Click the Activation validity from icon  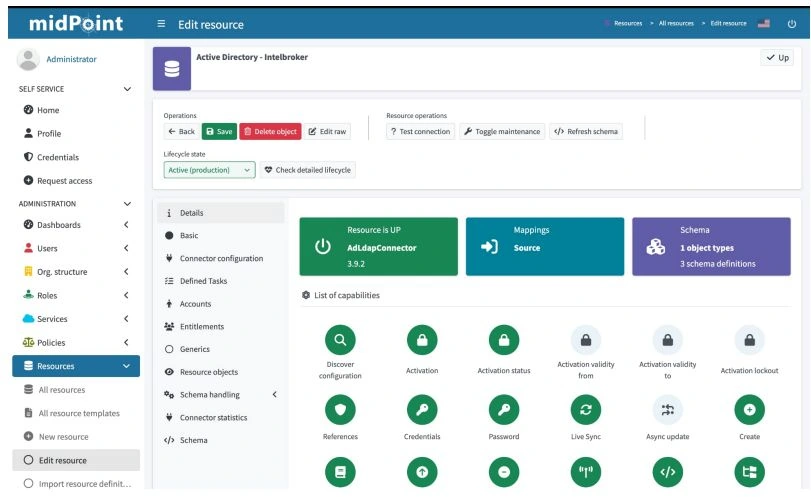[x=585, y=340]
